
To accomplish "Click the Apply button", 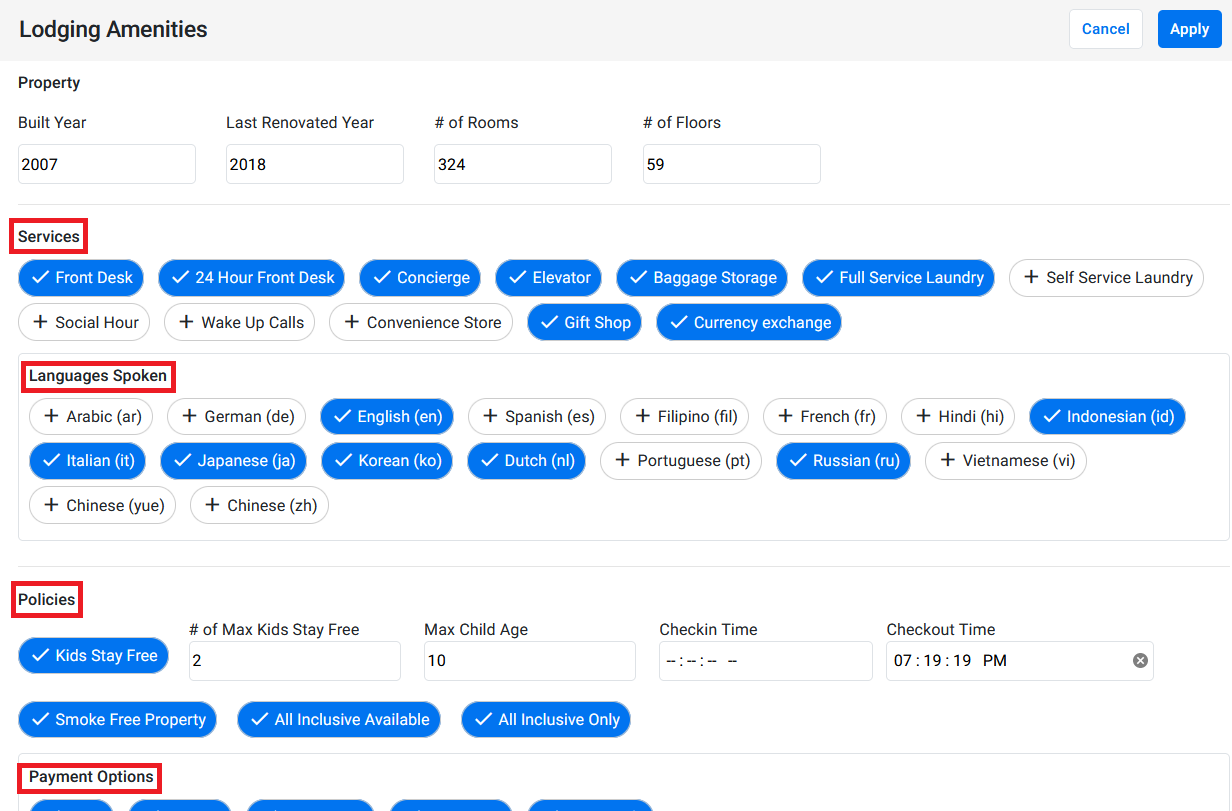I will click(1189, 29).
